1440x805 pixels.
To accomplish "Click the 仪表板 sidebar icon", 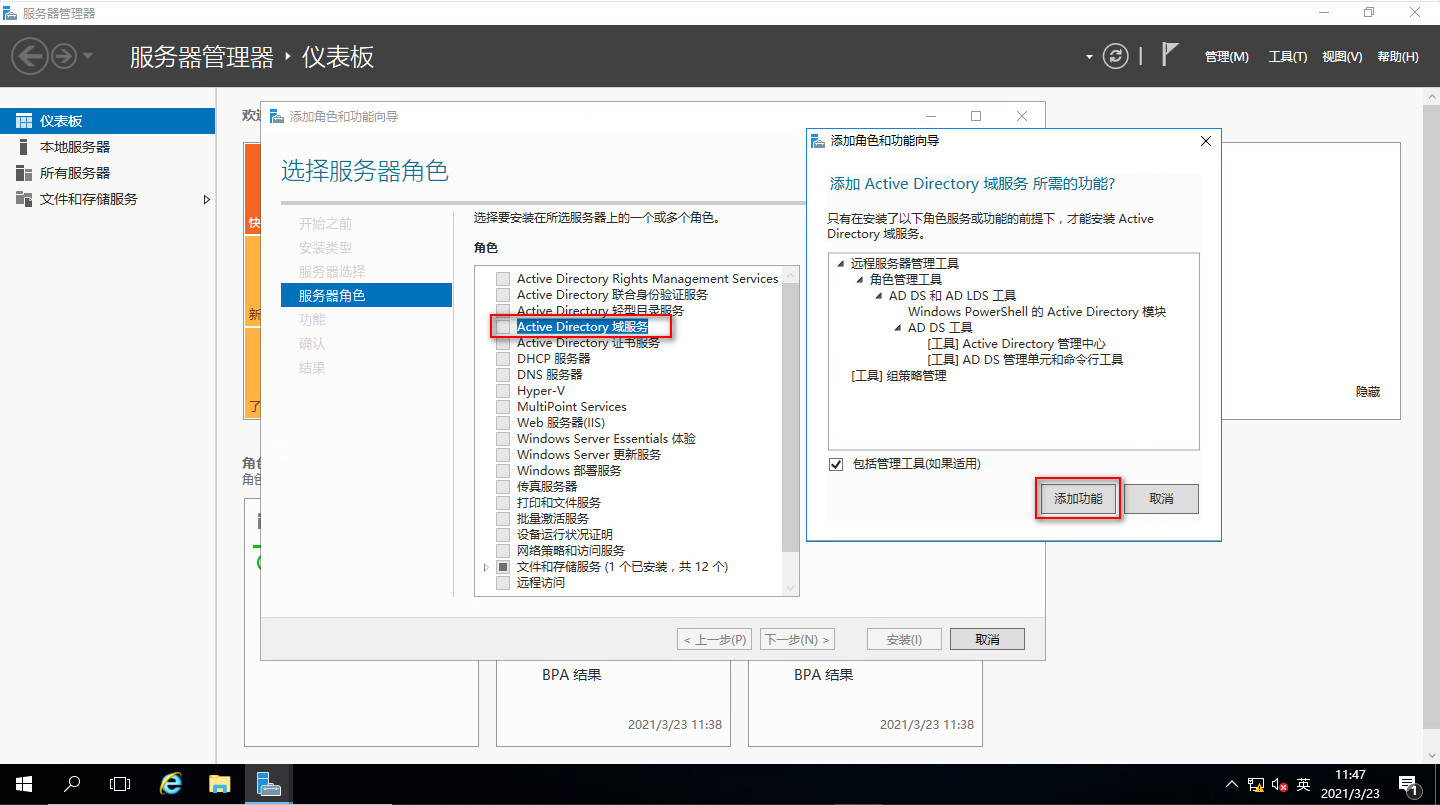I will pyautogui.click(x=23, y=121).
